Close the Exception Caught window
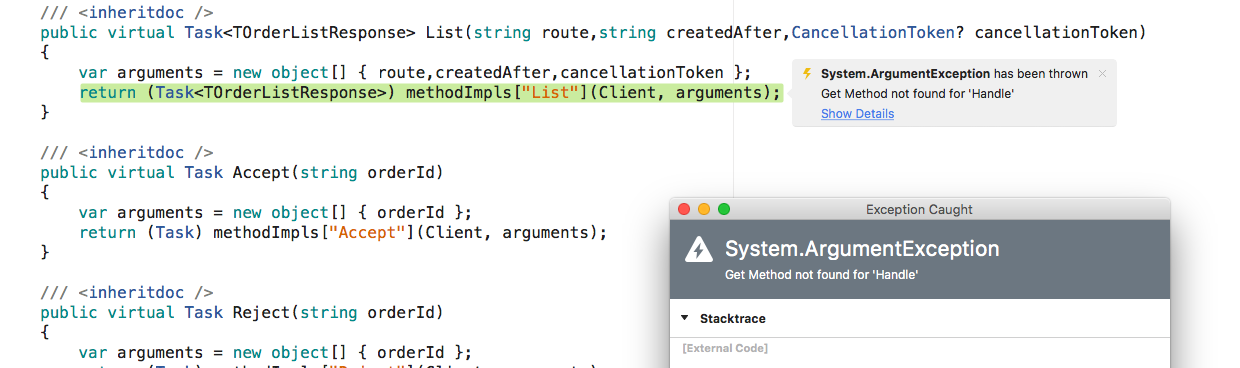This screenshot has height=368, width=1240. coord(685,209)
